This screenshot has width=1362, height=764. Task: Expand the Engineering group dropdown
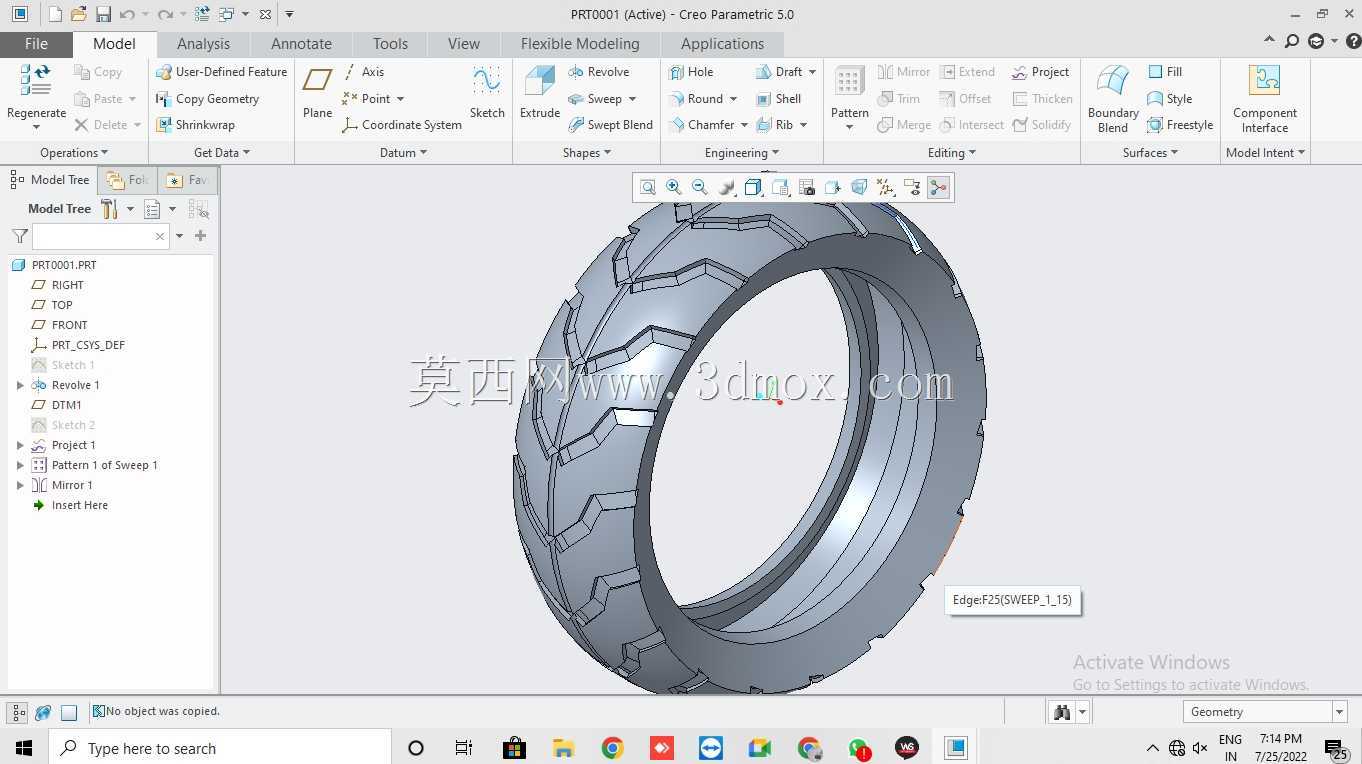(742, 153)
